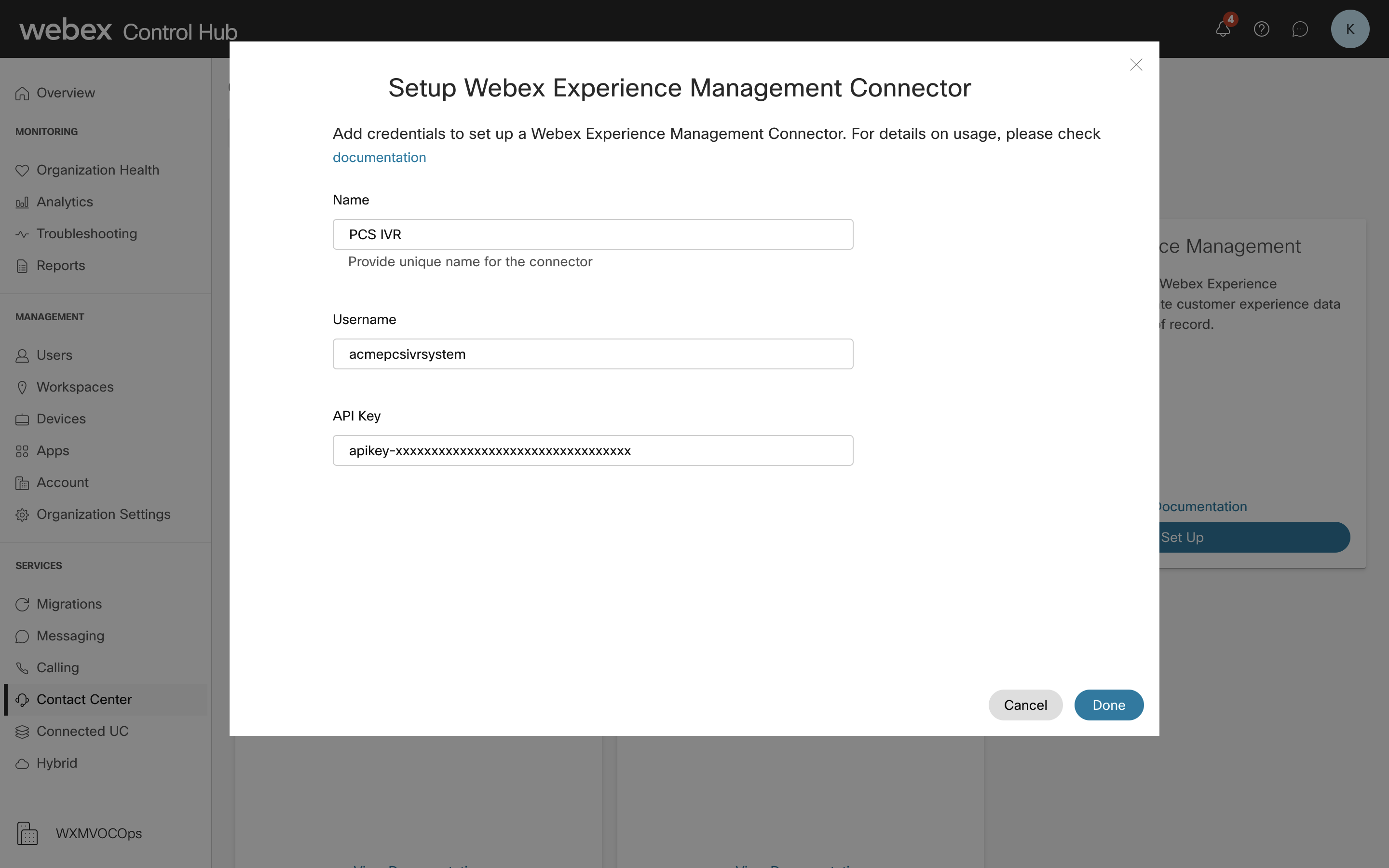The image size is (1389, 868).
Task: Click the Users person icon
Action: (22, 355)
